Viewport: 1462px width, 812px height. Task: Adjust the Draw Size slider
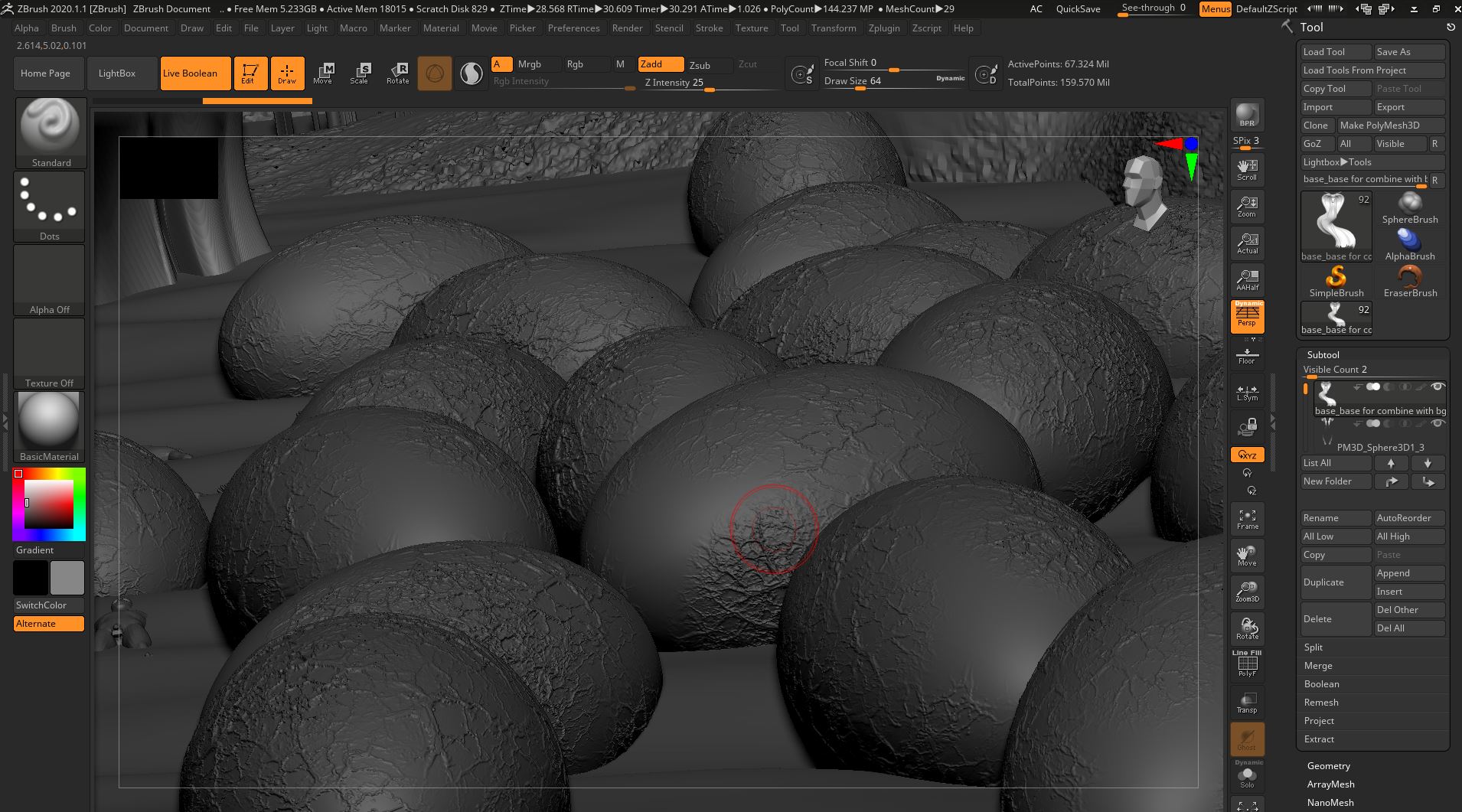click(894, 81)
